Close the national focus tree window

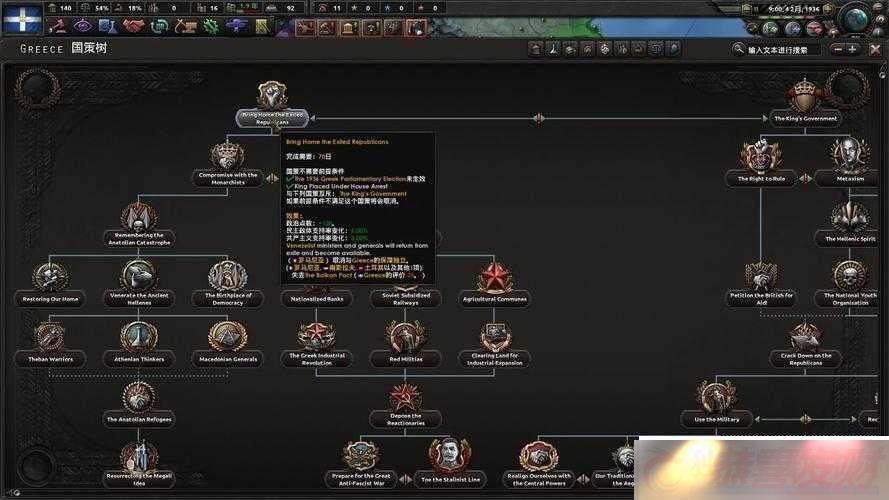[x=875, y=49]
